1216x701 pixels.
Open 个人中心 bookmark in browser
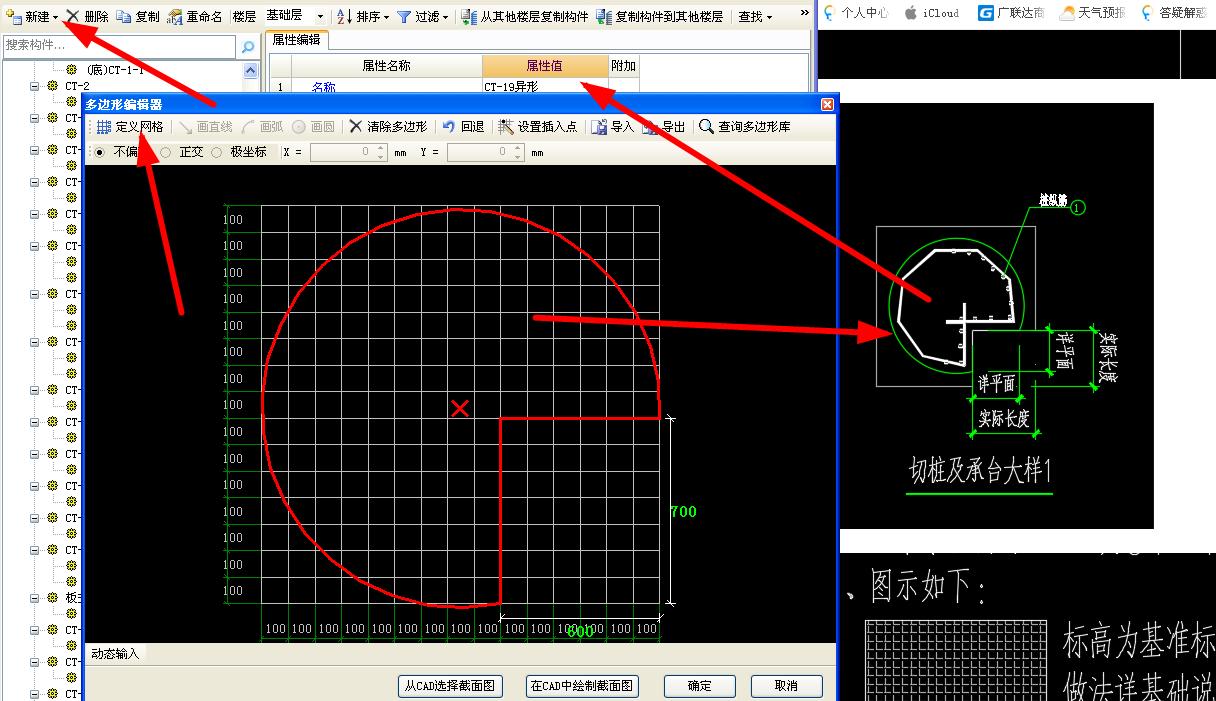[x=856, y=13]
